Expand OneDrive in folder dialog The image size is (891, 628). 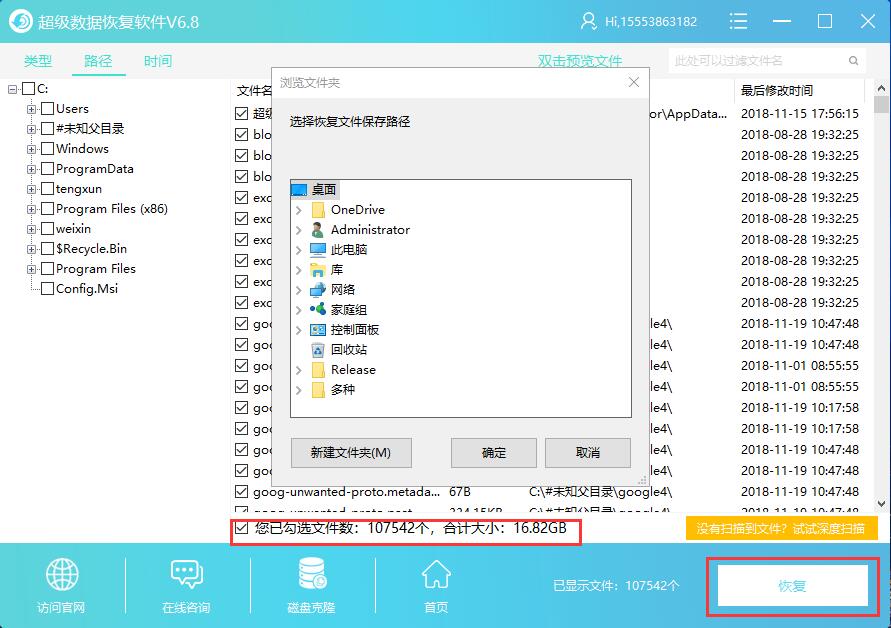[x=299, y=210]
